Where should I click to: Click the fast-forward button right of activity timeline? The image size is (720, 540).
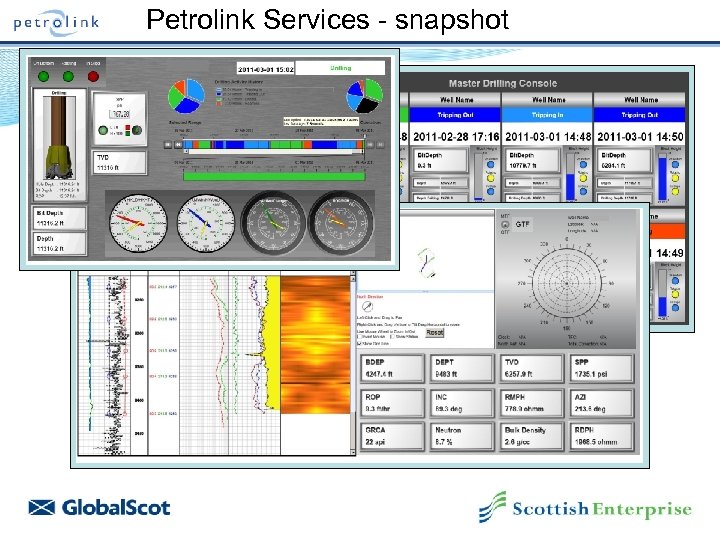coord(371,145)
